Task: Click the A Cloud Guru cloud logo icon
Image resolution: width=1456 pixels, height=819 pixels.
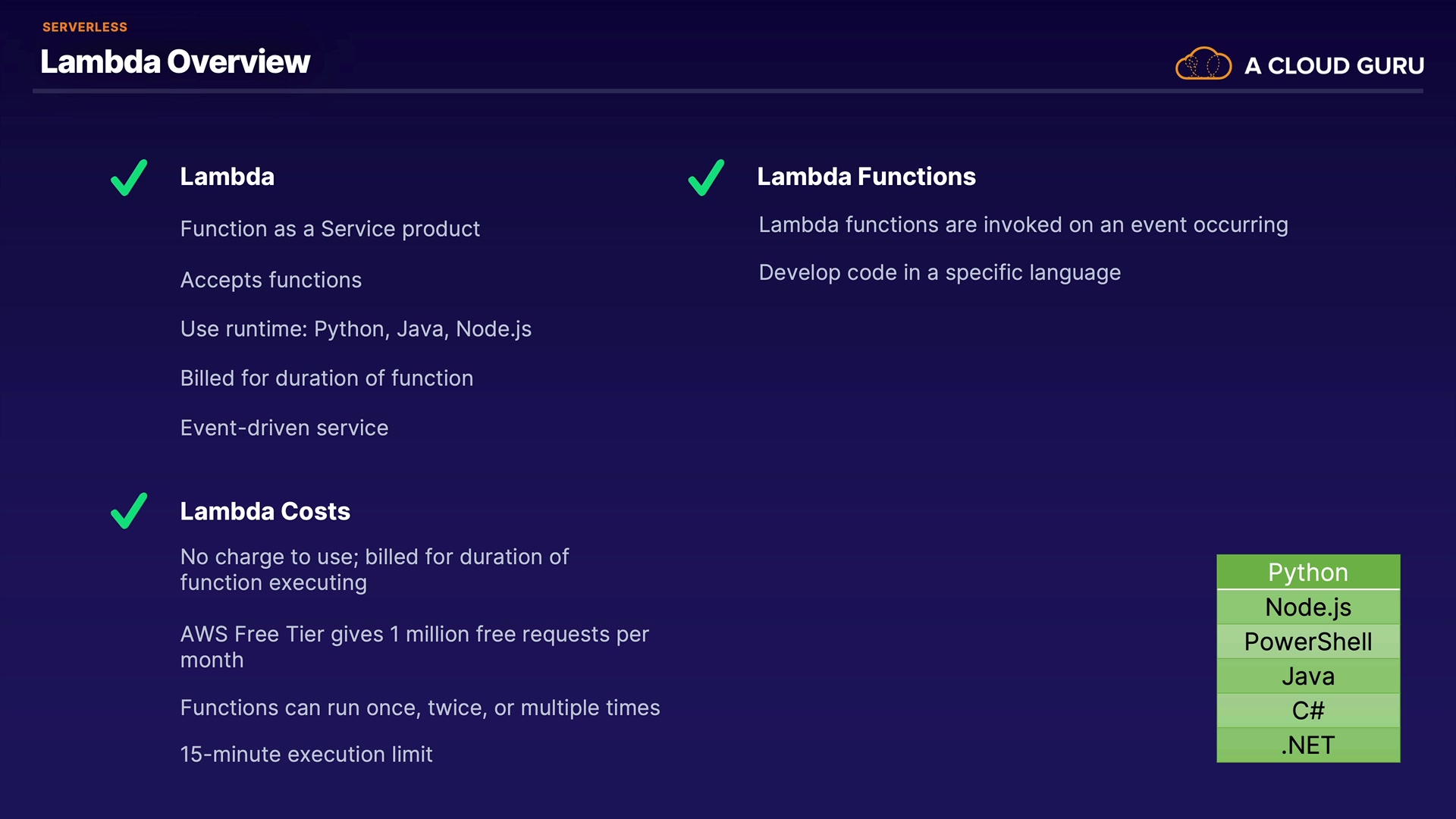Action: (1203, 64)
